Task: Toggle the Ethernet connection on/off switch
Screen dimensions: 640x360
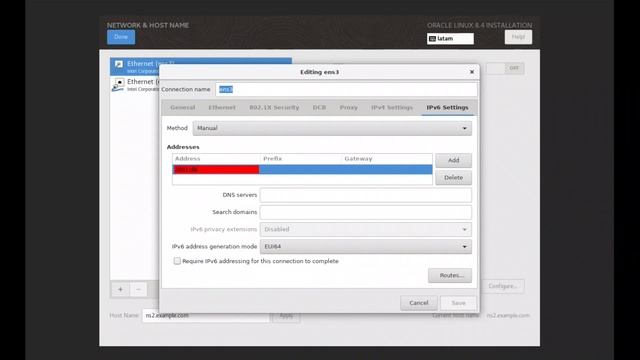Action: 505,68
